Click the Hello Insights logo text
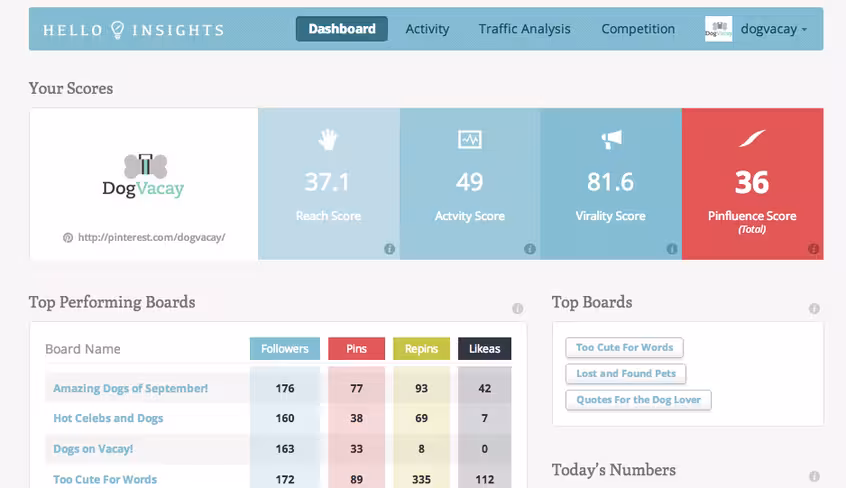The width and height of the screenshot is (846, 488). (133, 30)
